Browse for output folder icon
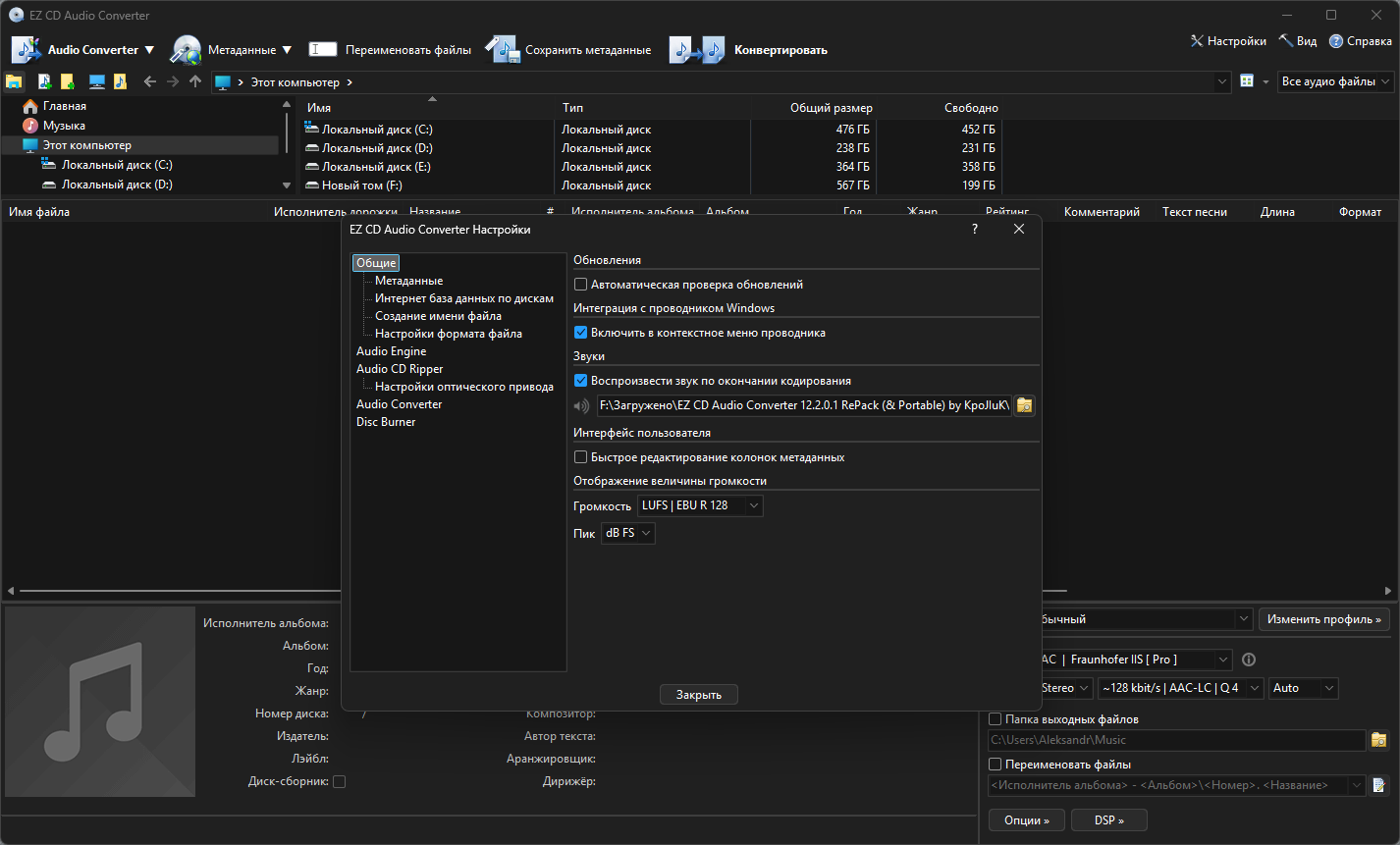This screenshot has height=845, width=1400. [x=1379, y=740]
